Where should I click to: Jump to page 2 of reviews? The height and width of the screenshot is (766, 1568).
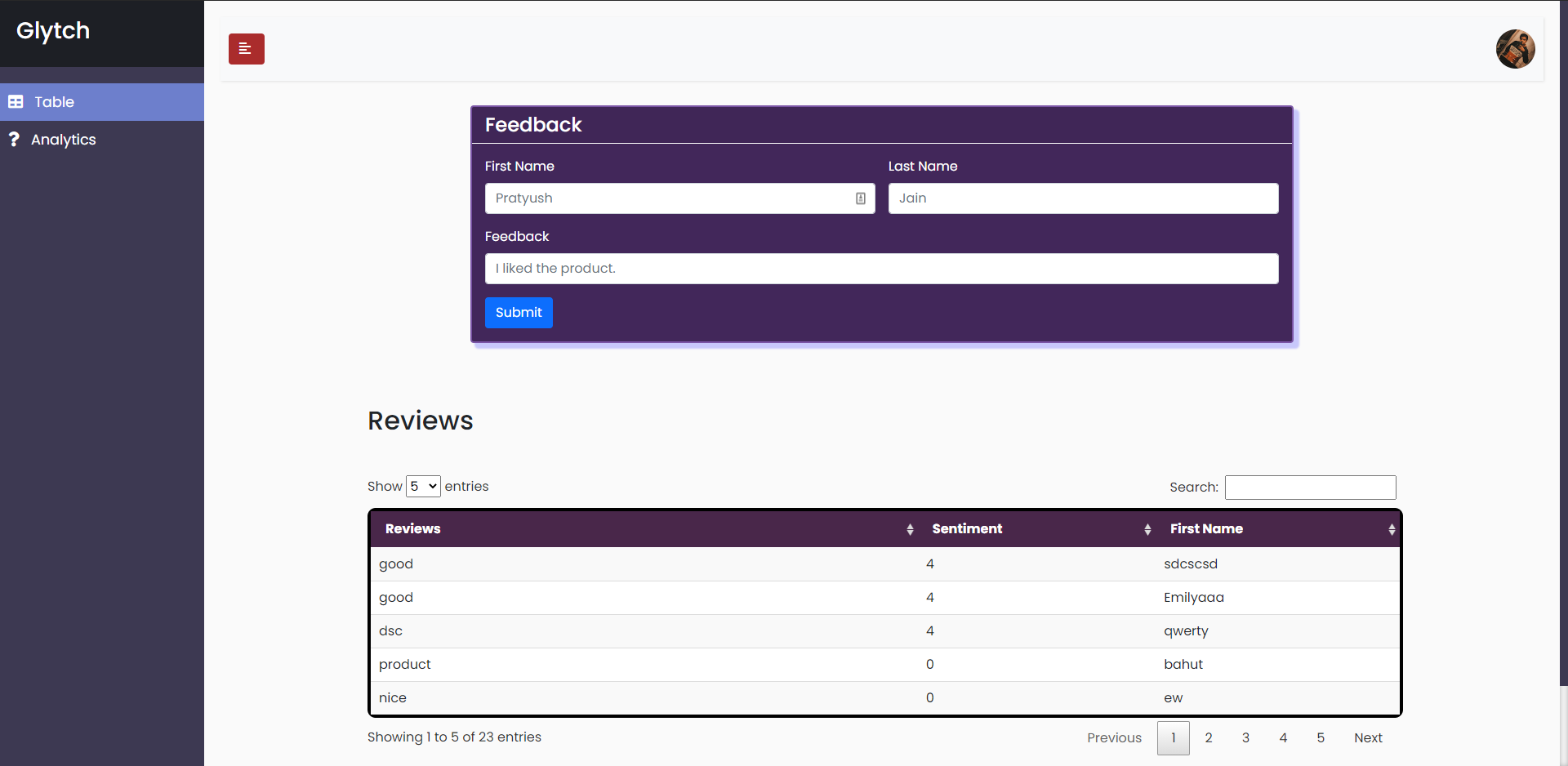click(x=1209, y=738)
